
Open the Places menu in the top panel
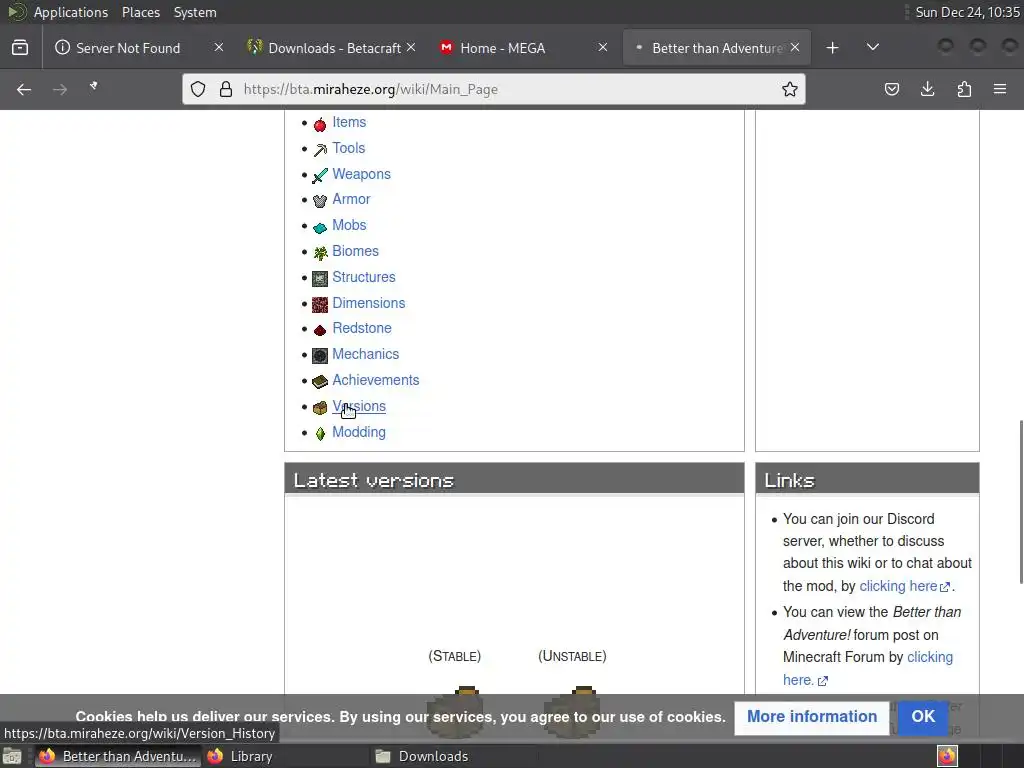(140, 12)
